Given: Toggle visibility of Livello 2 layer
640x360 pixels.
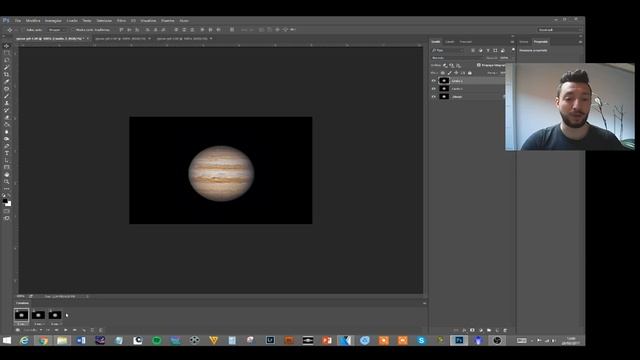Looking at the screenshot, I should tap(433, 81).
